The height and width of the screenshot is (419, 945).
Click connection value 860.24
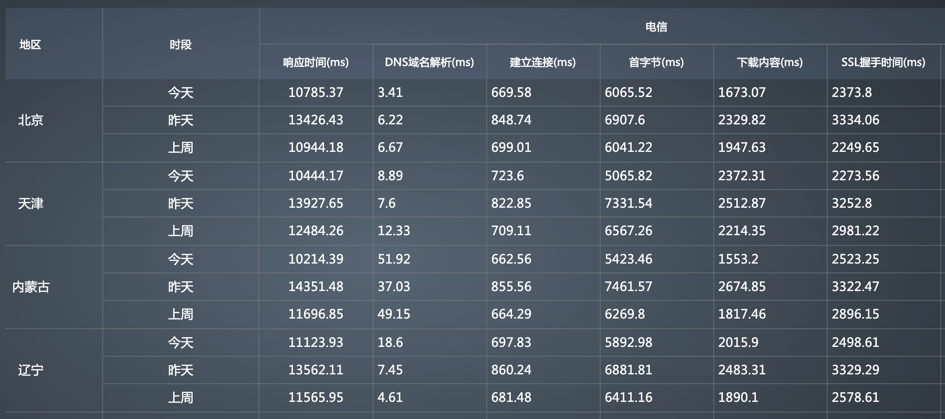coord(511,370)
